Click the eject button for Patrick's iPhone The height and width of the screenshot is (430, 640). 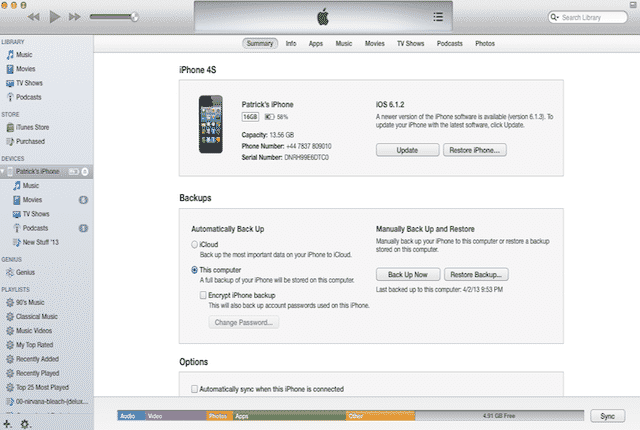coord(85,172)
